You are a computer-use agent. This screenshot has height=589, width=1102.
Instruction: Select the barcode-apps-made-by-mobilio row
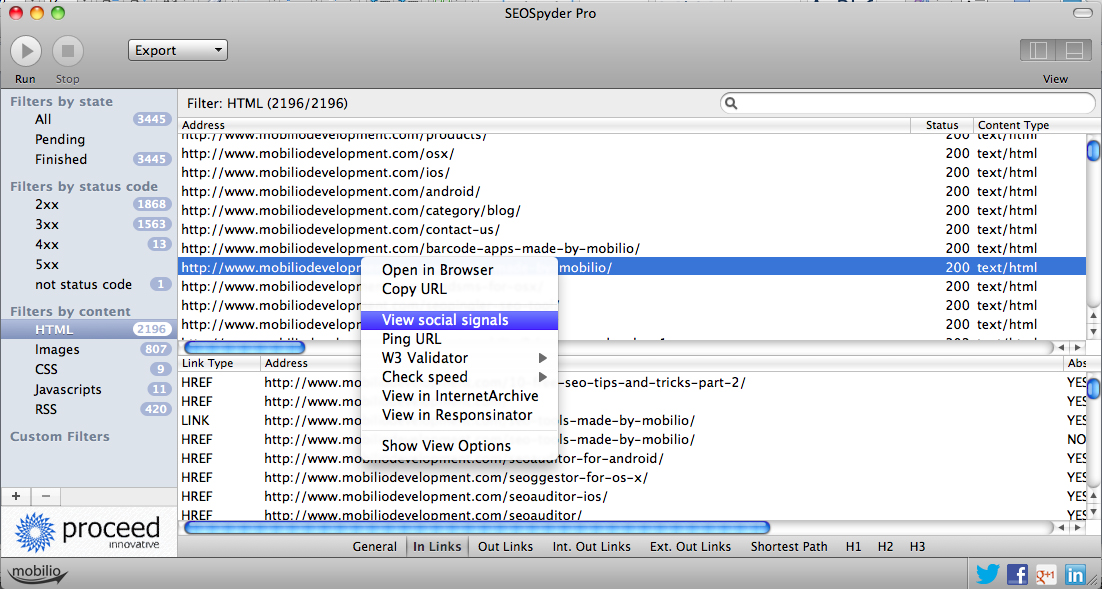click(632, 248)
